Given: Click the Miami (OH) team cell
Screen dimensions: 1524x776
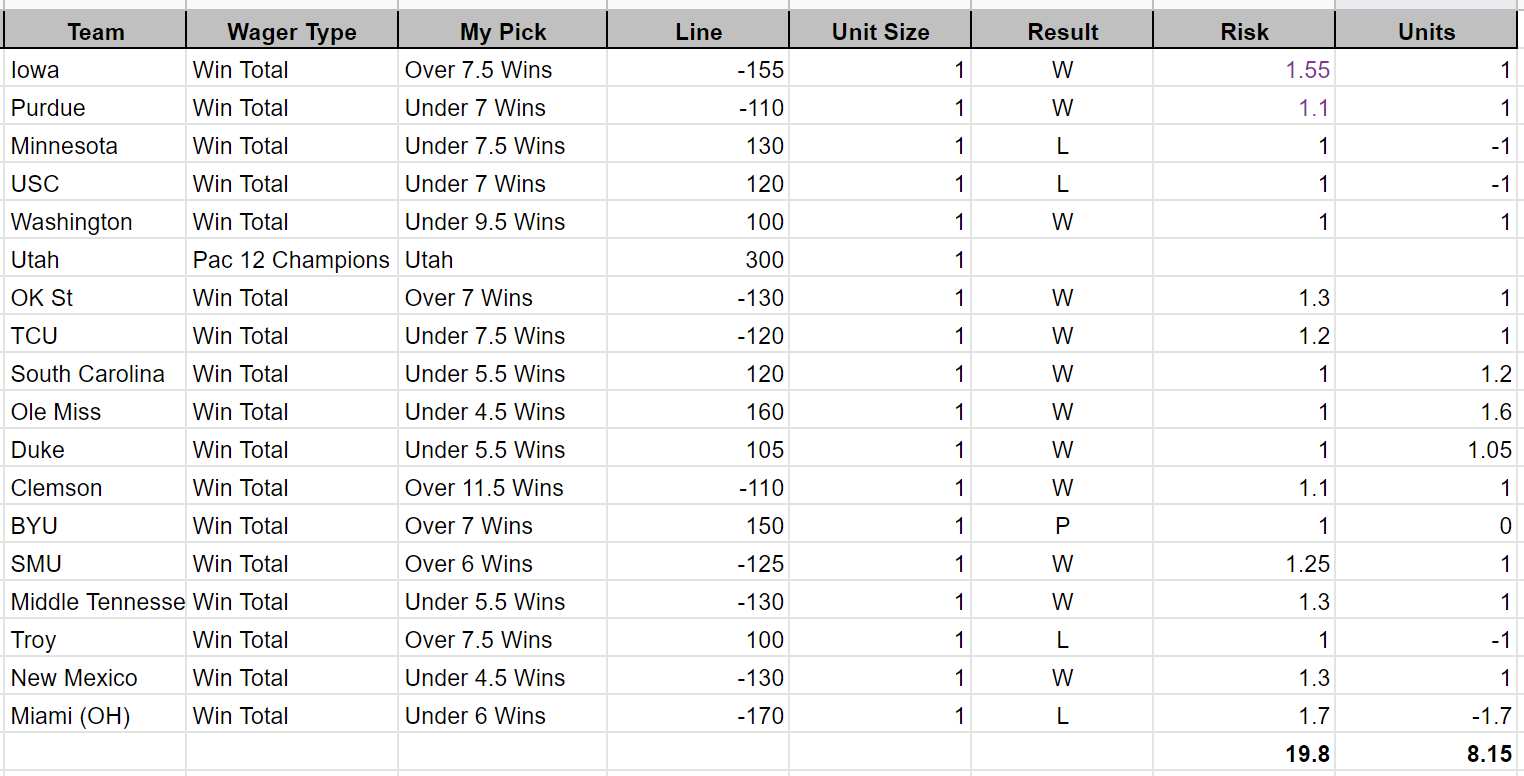Looking at the screenshot, I should tap(70, 716).
